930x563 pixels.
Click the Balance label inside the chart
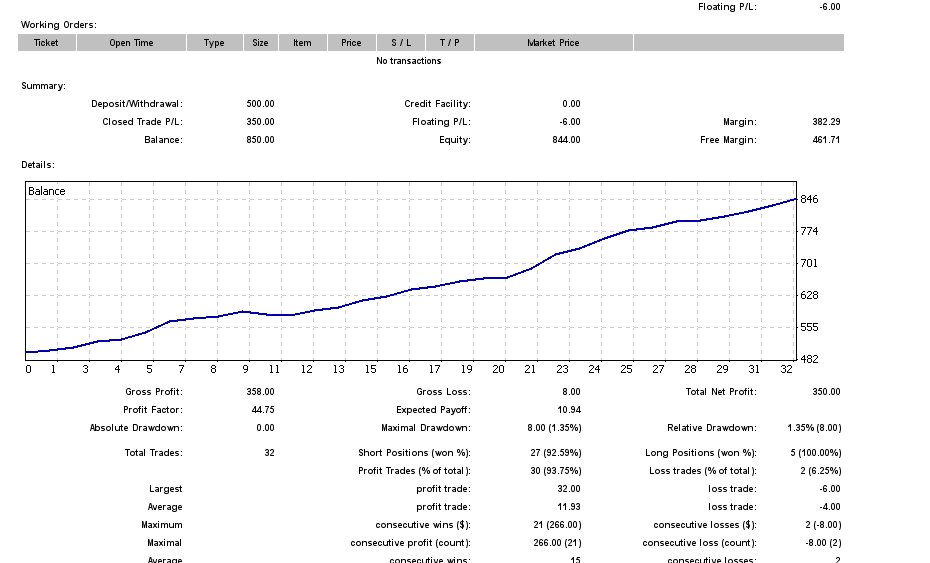click(x=47, y=191)
